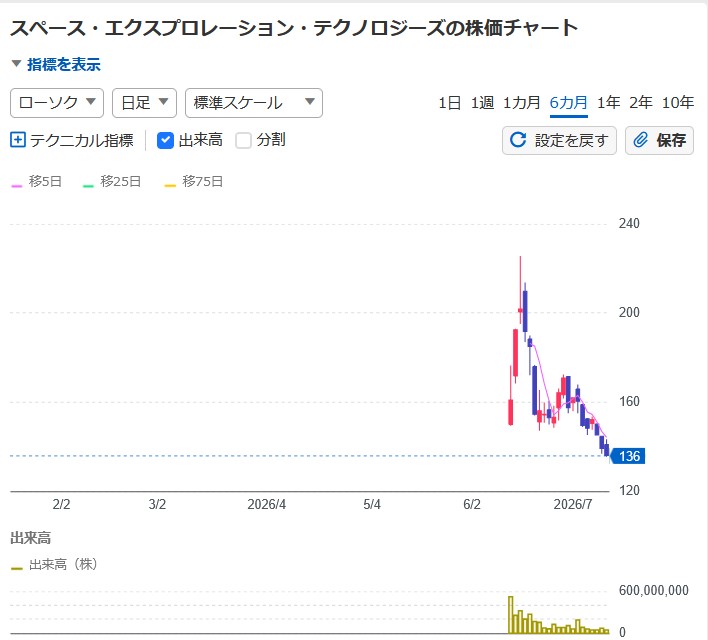Click the 2/2 date axis label

(x=61, y=505)
